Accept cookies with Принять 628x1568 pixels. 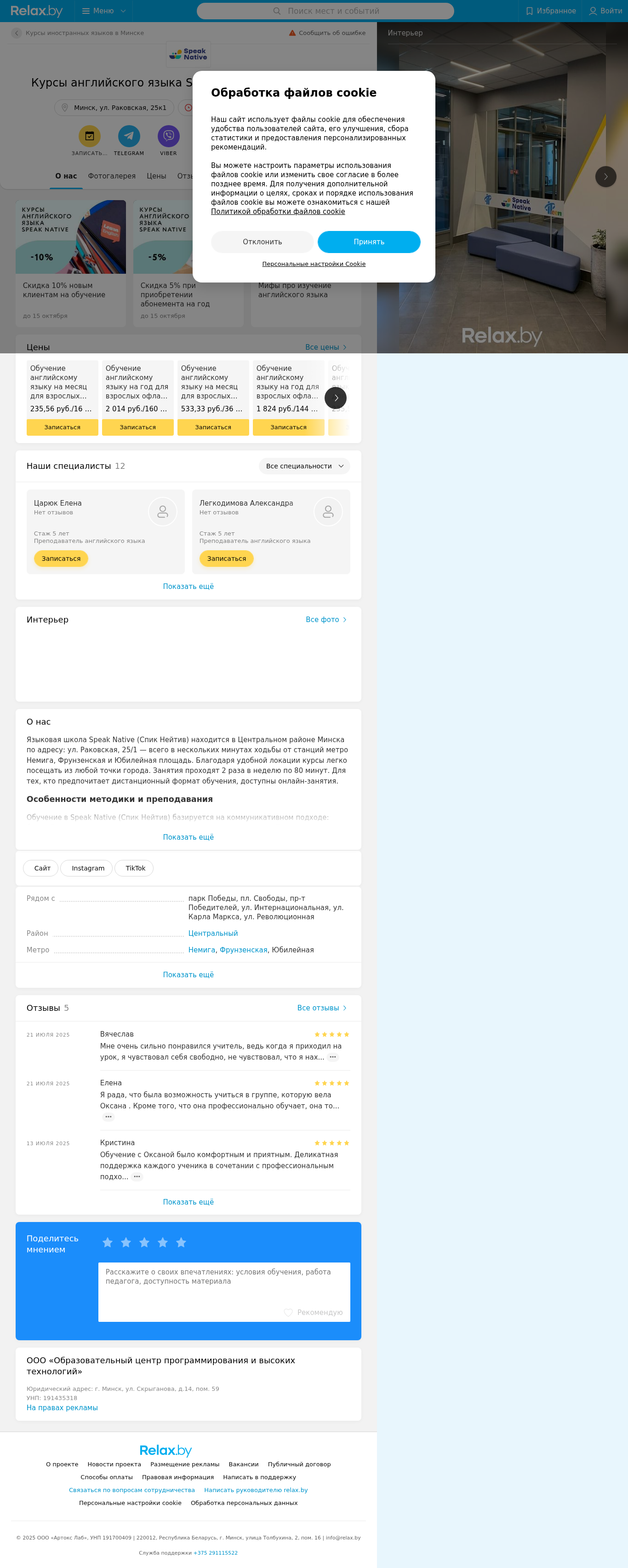pyautogui.click(x=369, y=242)
